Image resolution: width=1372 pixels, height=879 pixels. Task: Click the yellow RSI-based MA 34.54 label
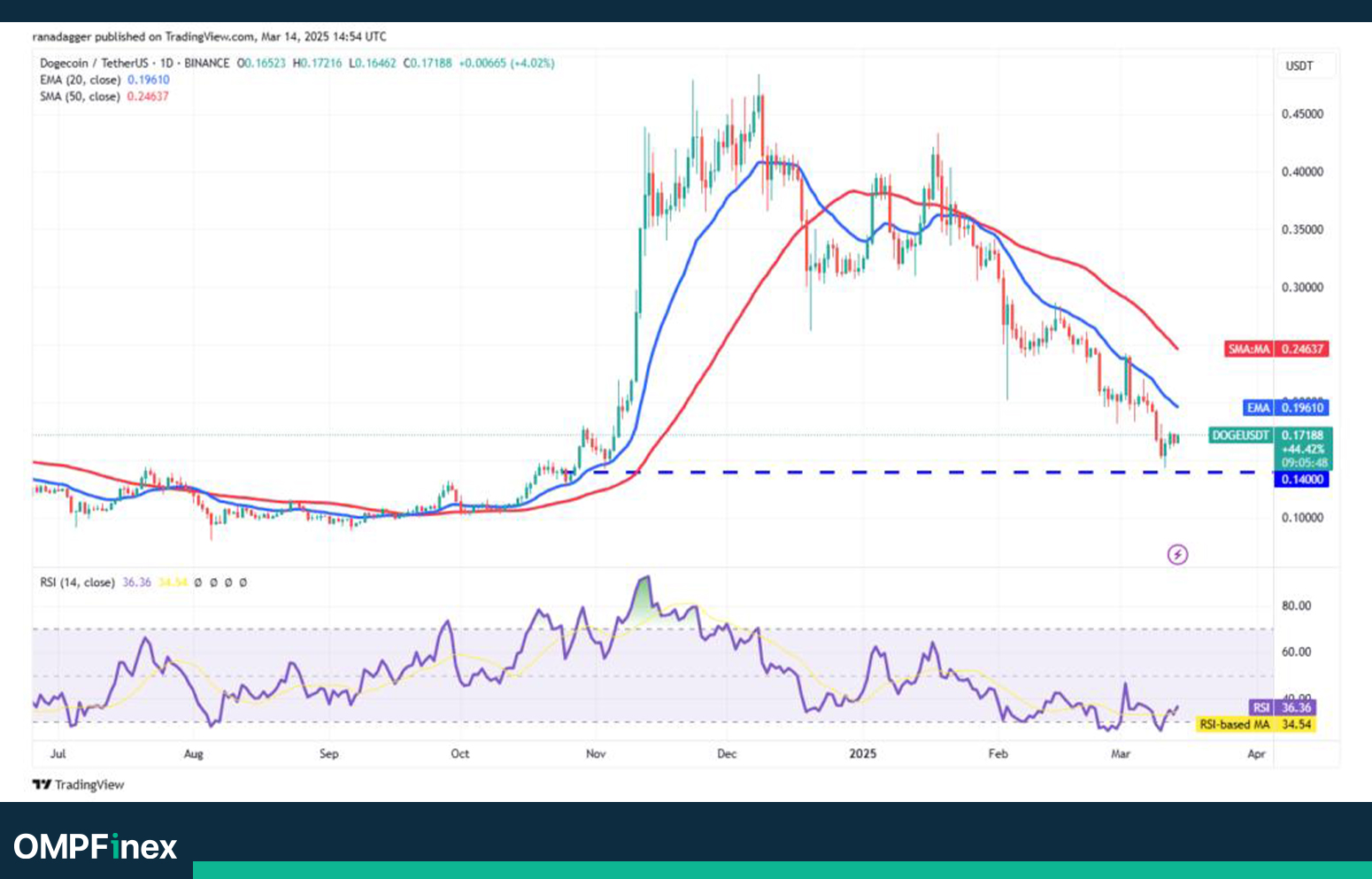[1255, 724]
